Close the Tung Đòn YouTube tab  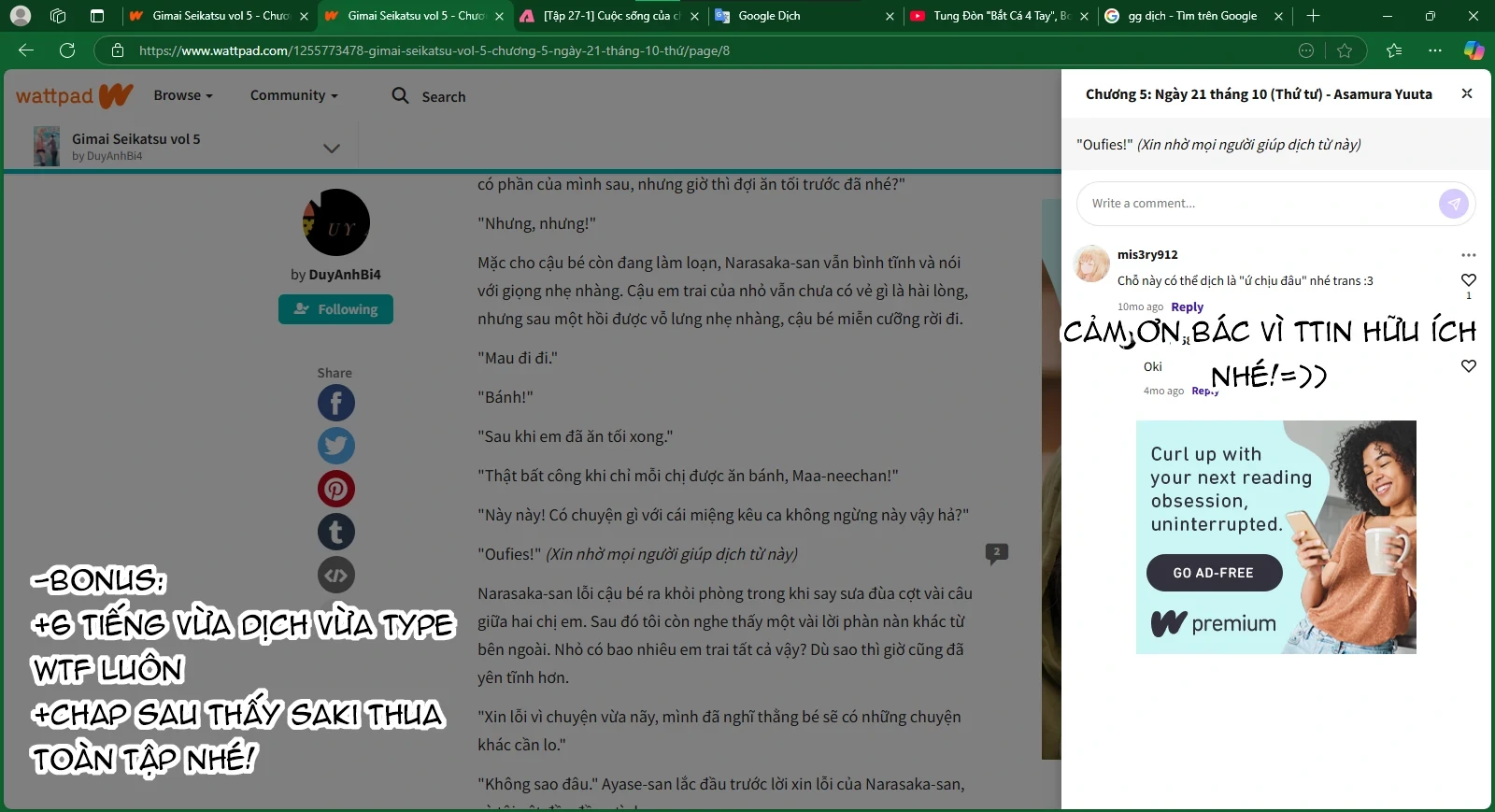click(1084, 16)
